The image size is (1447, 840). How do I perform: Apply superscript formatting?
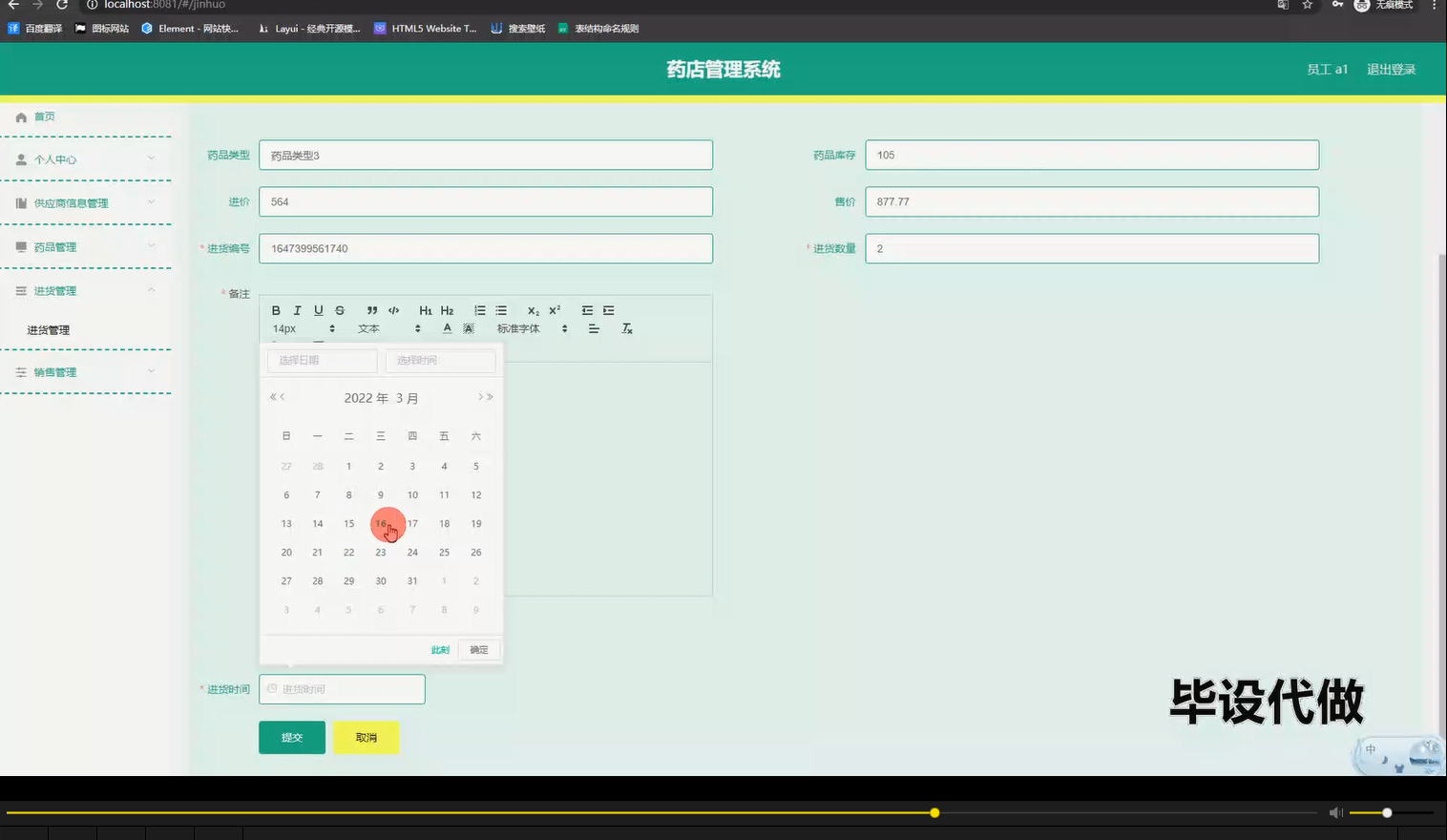click(x=555, y=310)
